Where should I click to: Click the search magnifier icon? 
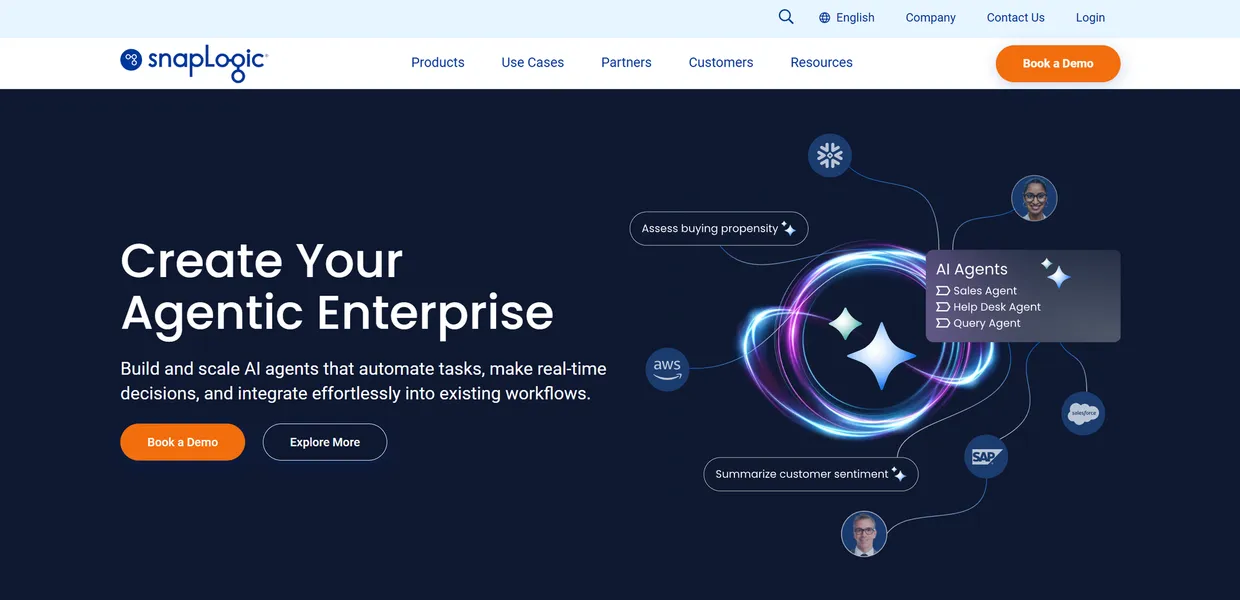click(786, 17)
